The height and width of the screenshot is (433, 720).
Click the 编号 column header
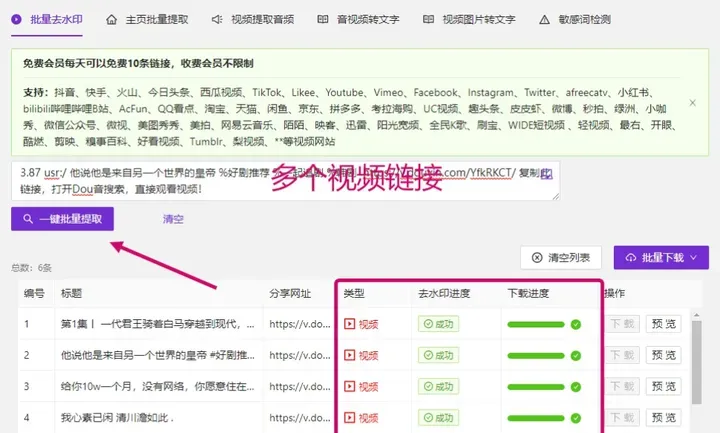(34, 293)
